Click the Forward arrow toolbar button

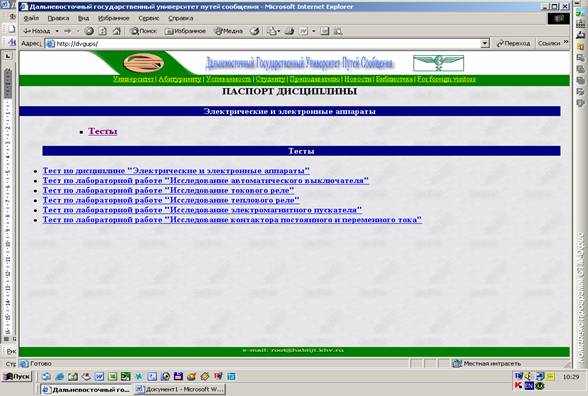68,31
